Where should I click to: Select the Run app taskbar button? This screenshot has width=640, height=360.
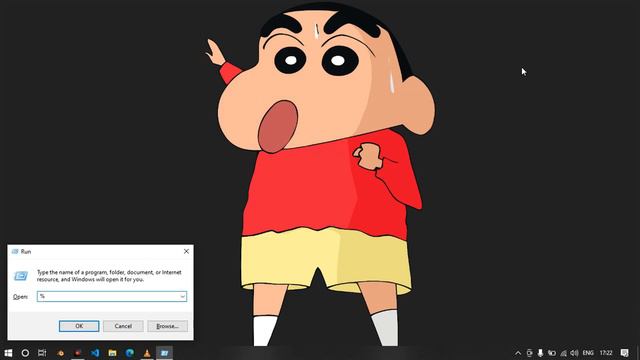[164, 353]
